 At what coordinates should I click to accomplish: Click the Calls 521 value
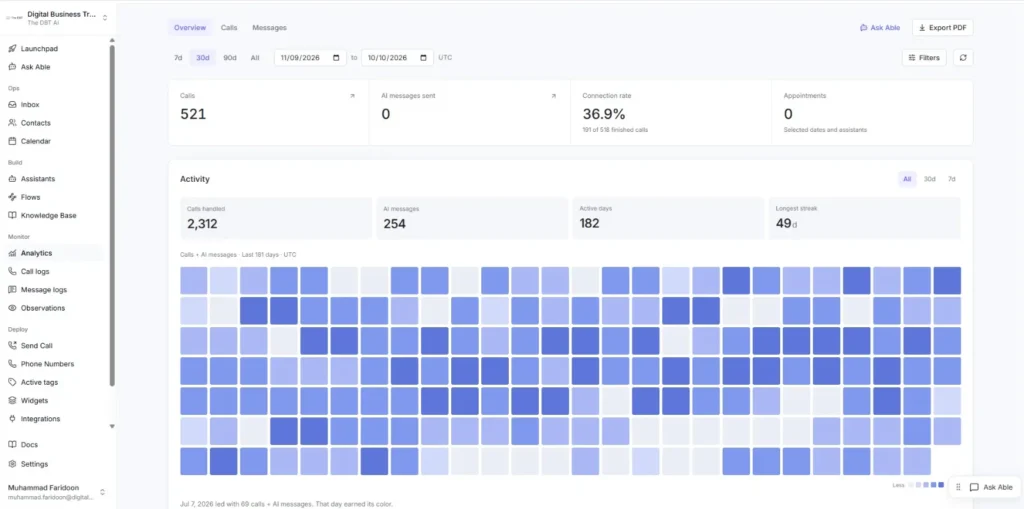(193, 114)
